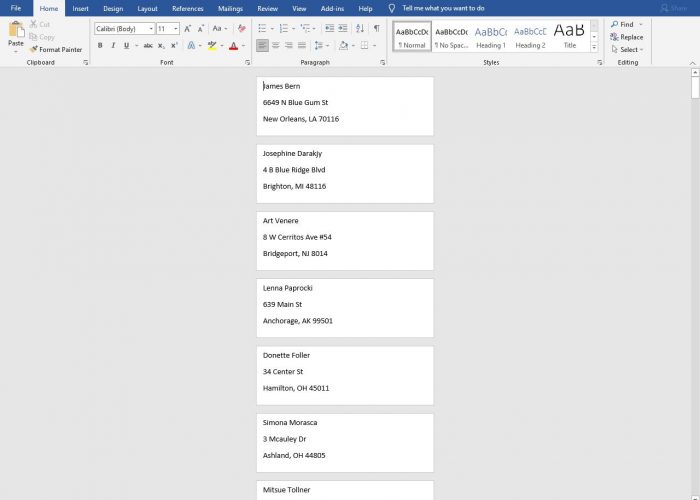This screenshot has height=500, width=700.
Task: Clear all formatting with the eraser icon
Action: [242, 29]
